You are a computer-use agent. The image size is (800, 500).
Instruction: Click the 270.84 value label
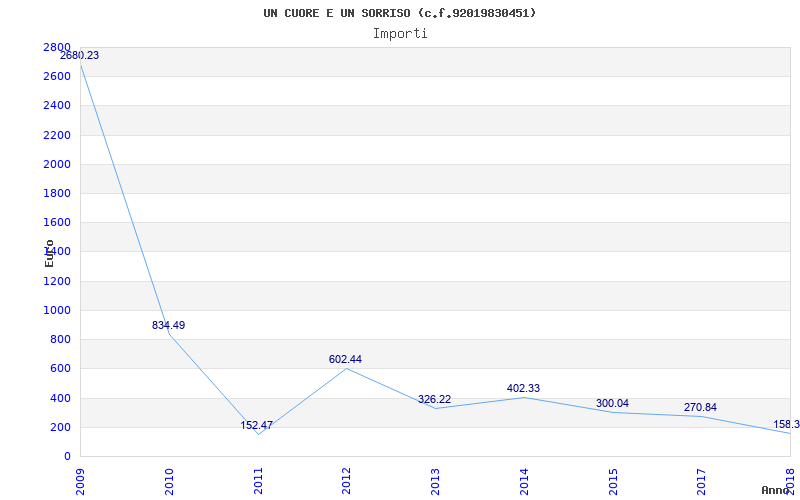(700, 407)
